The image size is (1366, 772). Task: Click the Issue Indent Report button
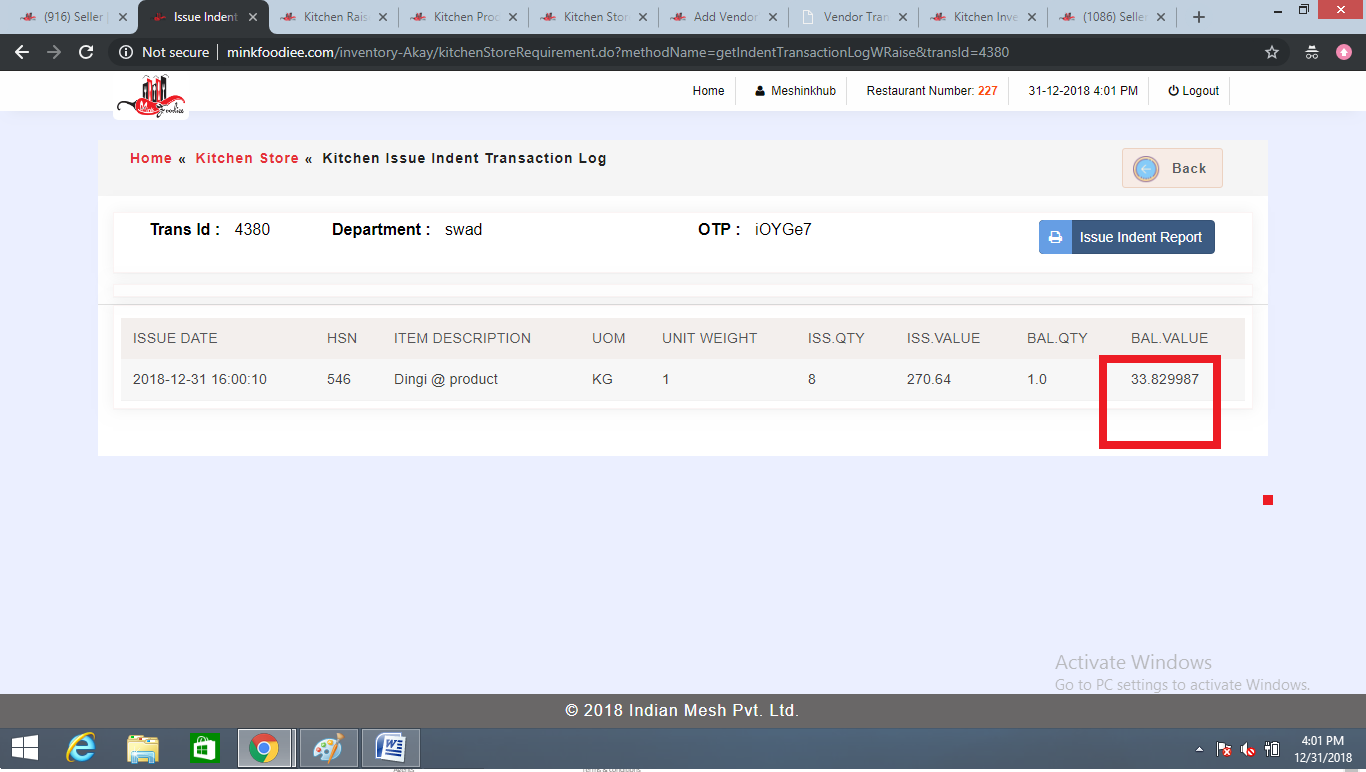click(x=1127, y=237)
